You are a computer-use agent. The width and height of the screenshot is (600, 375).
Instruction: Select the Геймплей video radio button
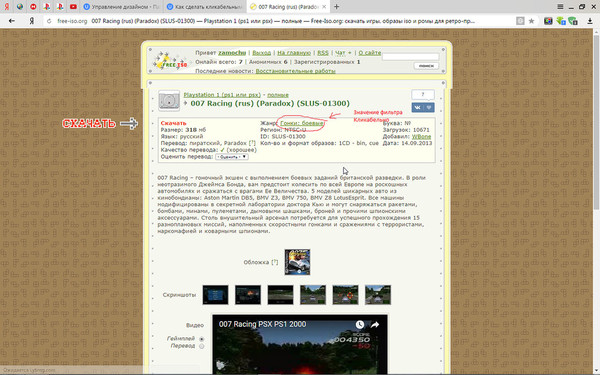click(201, 339)
